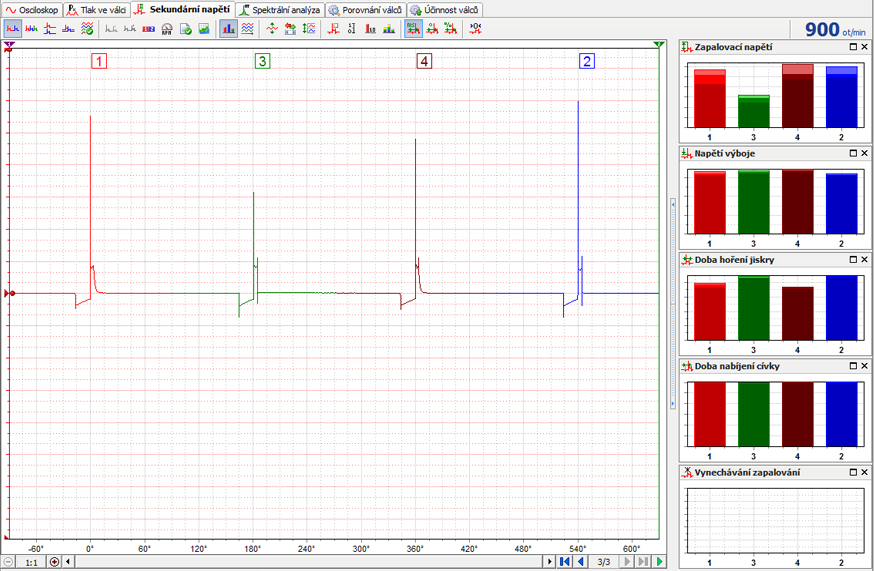This screenshot has height=571, width=874.
Task: Open the Spektrální analýza tab
Action: pyautogui.click(x=279, y=9)
